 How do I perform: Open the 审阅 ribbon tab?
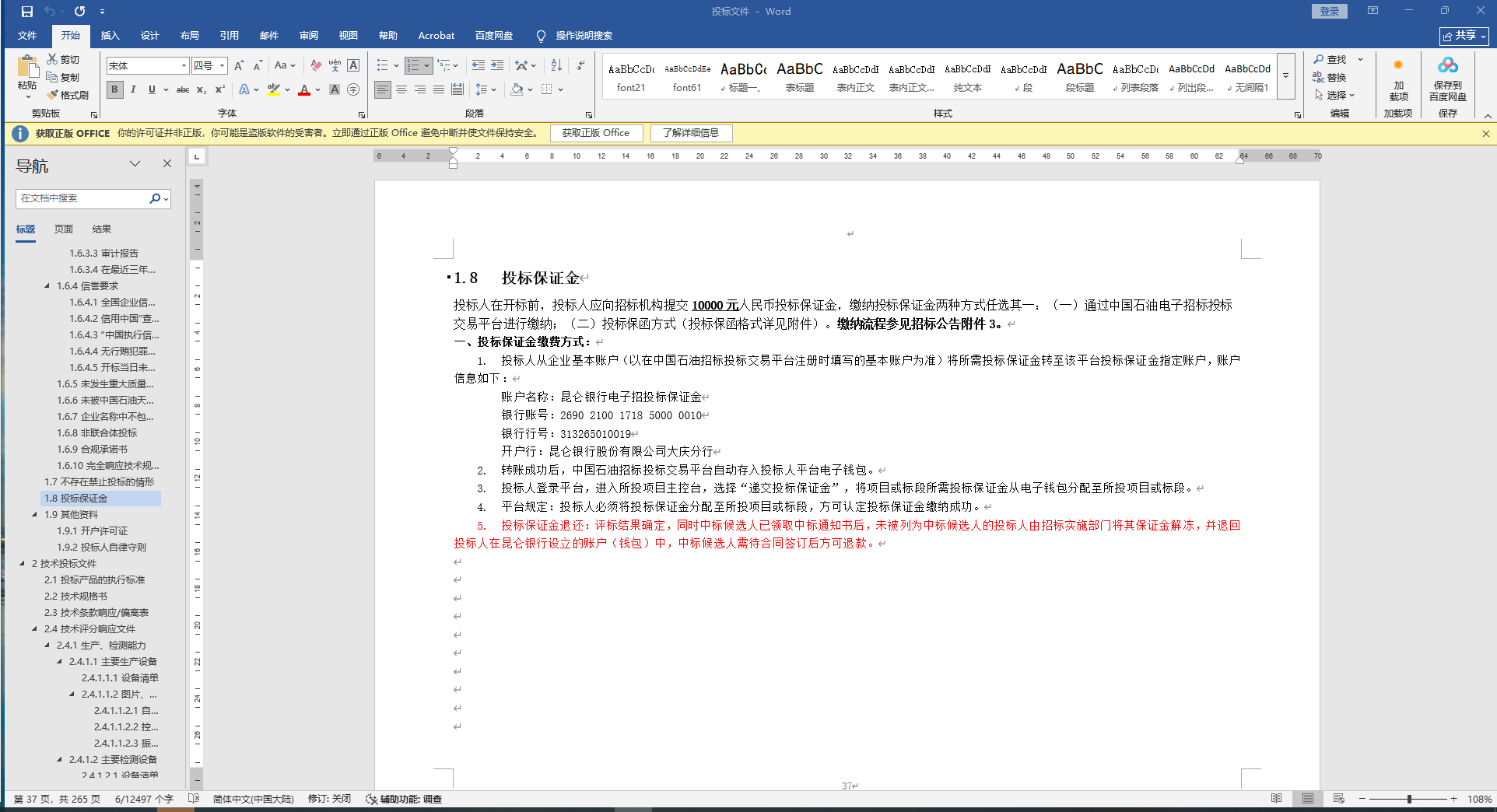tap(309, 36)
